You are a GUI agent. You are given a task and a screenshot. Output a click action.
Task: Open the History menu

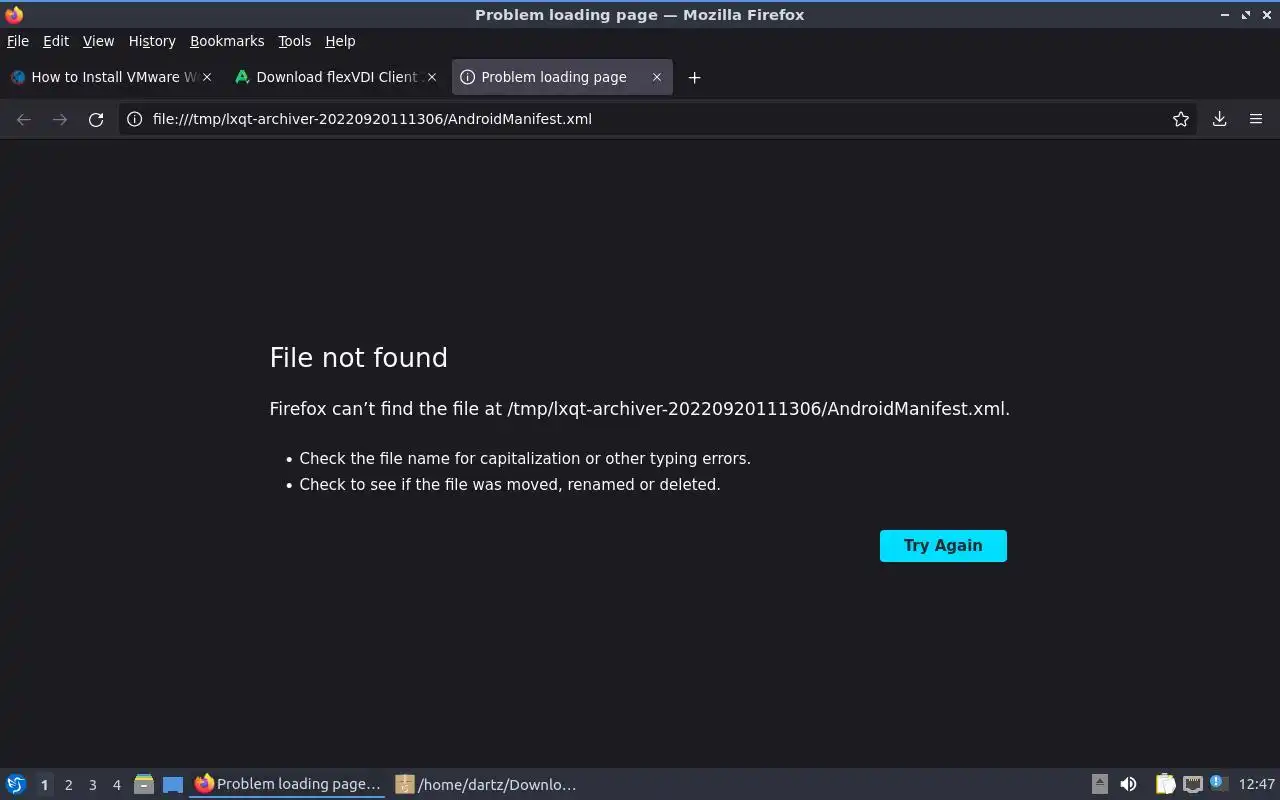tap(152, 41)
